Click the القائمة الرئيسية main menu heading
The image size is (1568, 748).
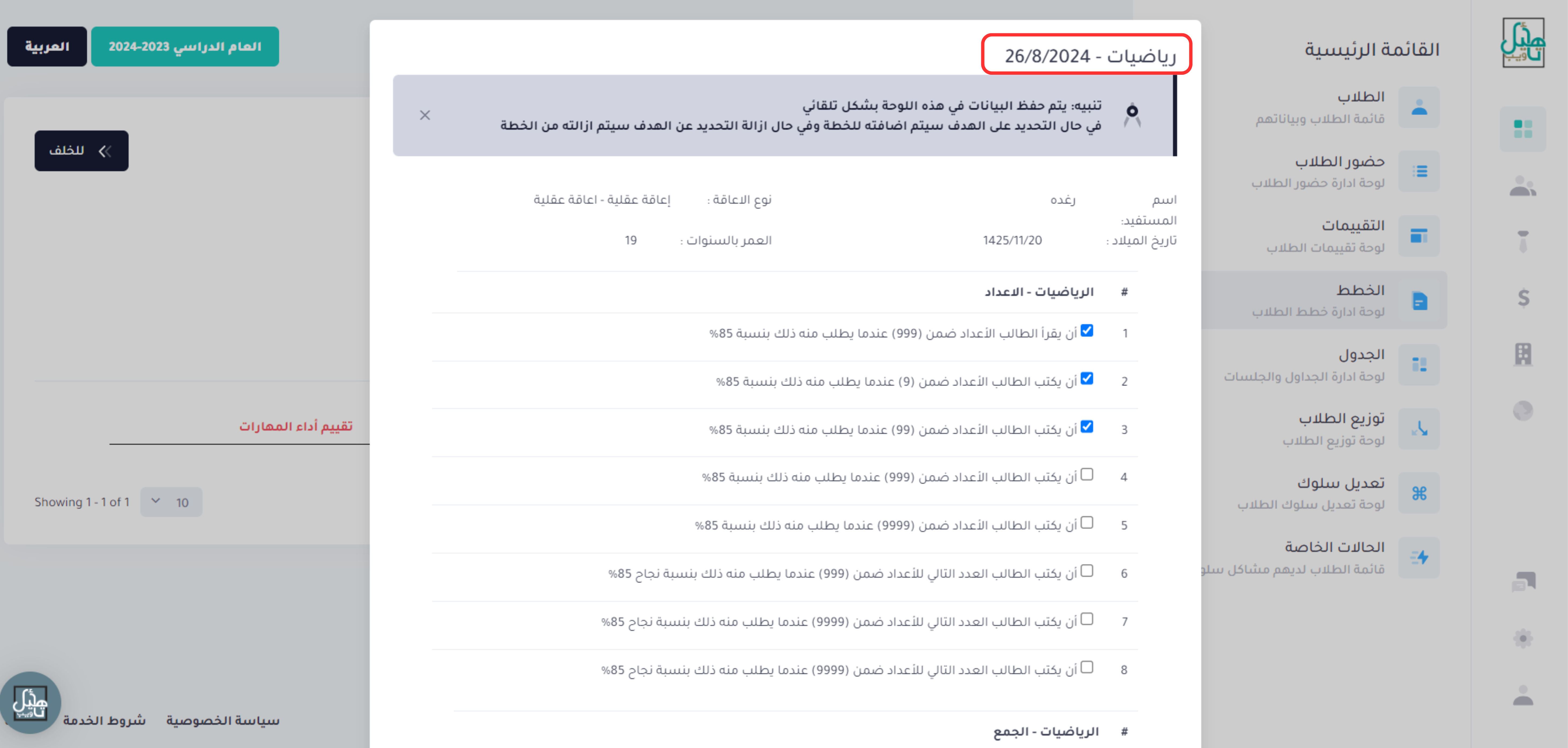1372,49
